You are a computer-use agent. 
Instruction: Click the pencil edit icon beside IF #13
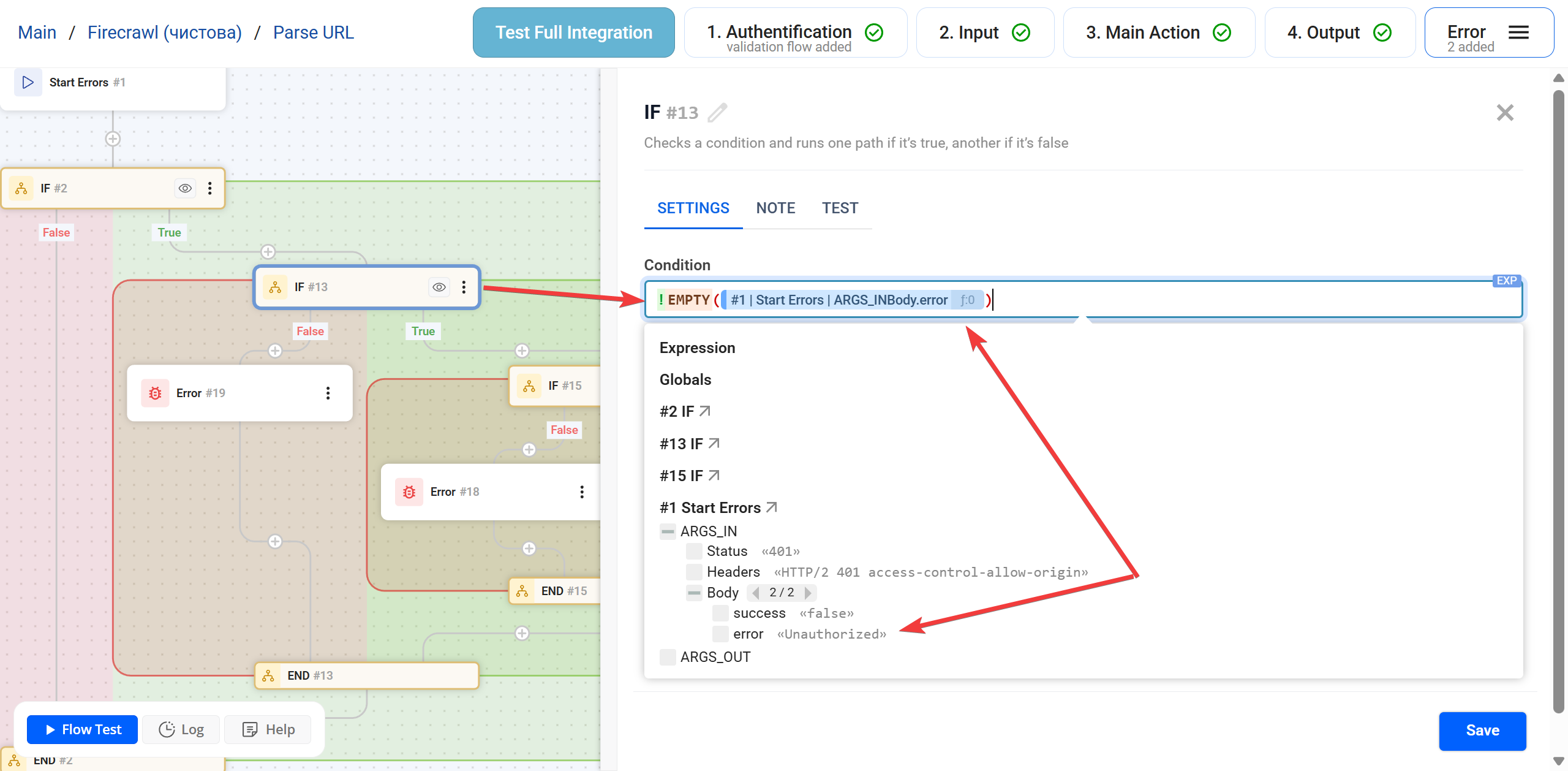tap(717, 113)
